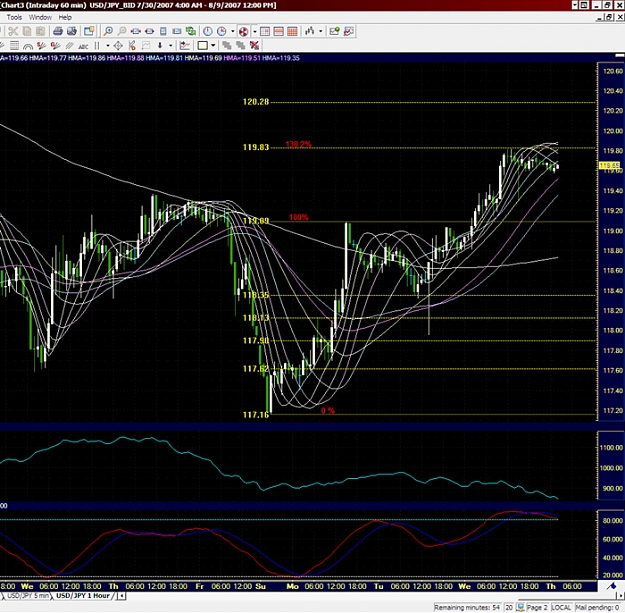This screenshot has width=625, height=613.
Task: Open dropdown after vertical lines tool
Action: (108, 45)
